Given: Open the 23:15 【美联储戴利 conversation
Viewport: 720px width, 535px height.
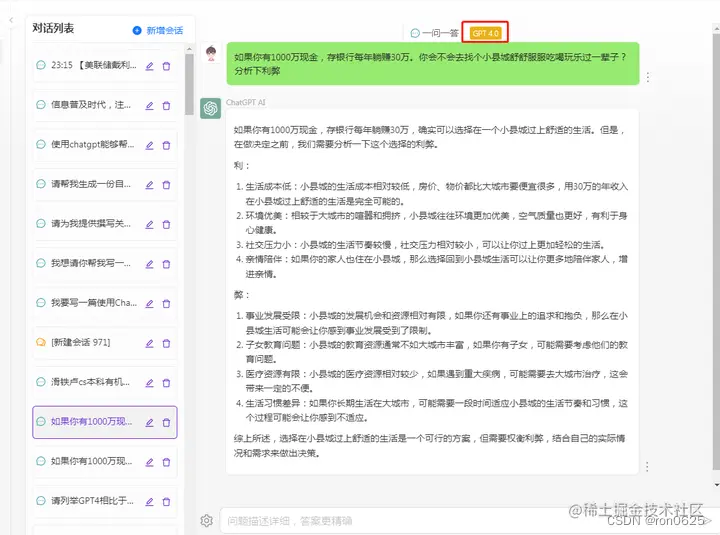Looking at the screenshot, I should [x=105, y=65].
